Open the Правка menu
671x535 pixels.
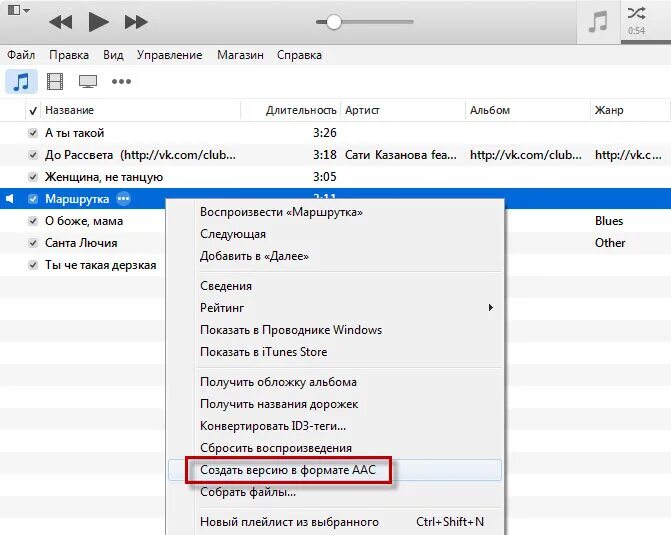[69, 55]
